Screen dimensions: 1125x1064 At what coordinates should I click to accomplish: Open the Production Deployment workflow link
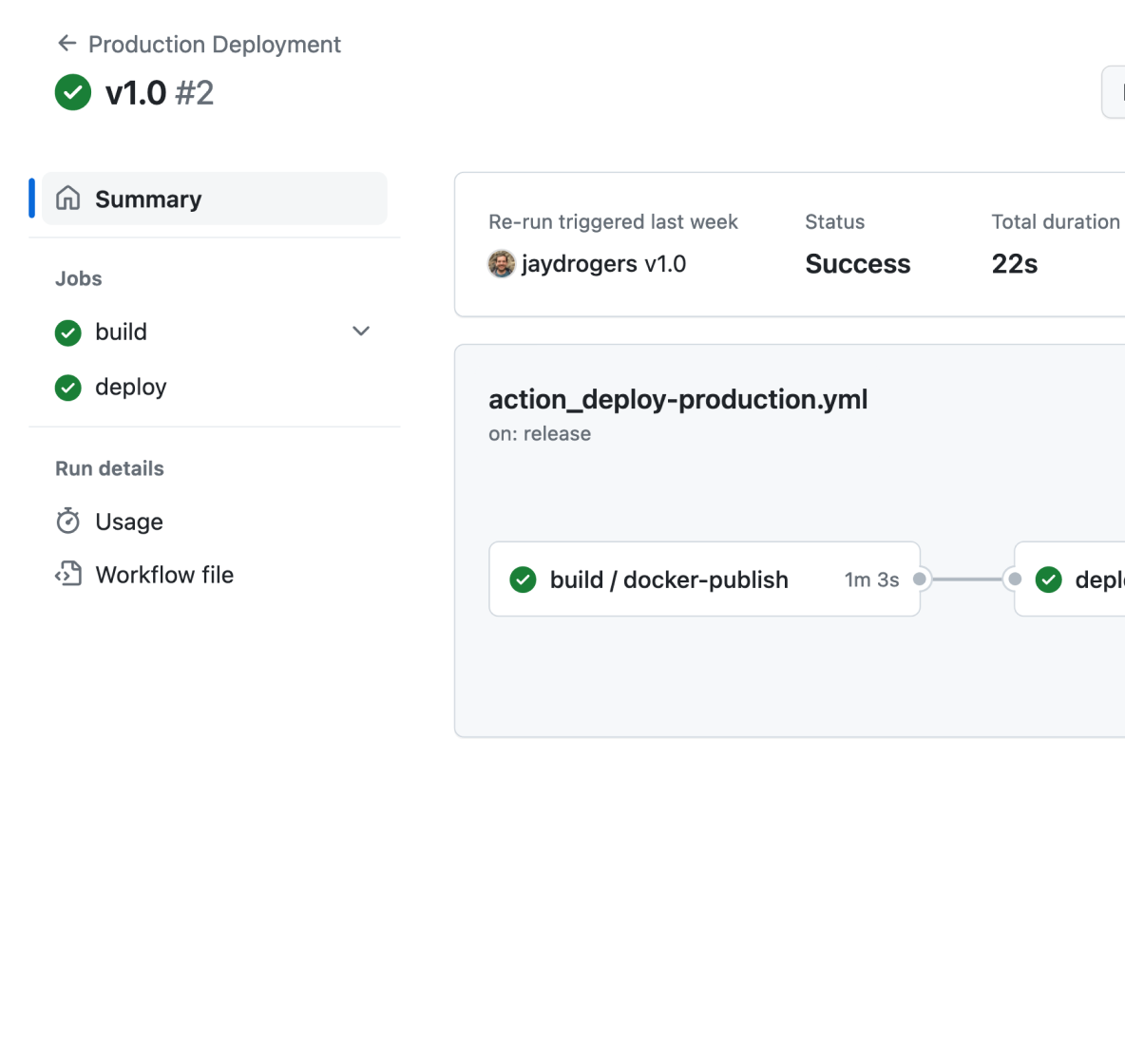pos(214,45)
